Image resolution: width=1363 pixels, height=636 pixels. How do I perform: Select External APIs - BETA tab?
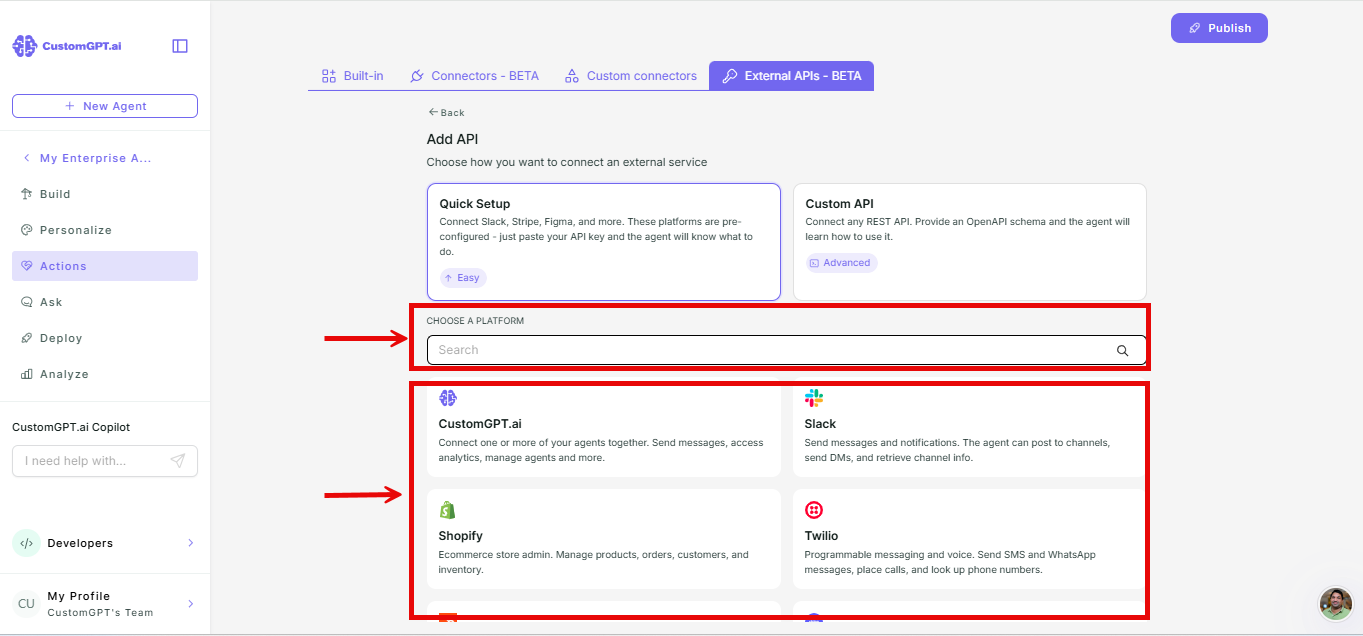click(x=791, y=76)
